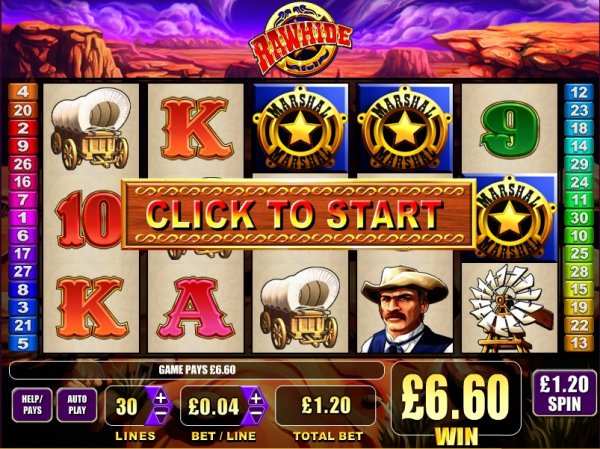Increase bet per line with plus
The height and width of the screenshot is (449, 600).
[256, 397]
